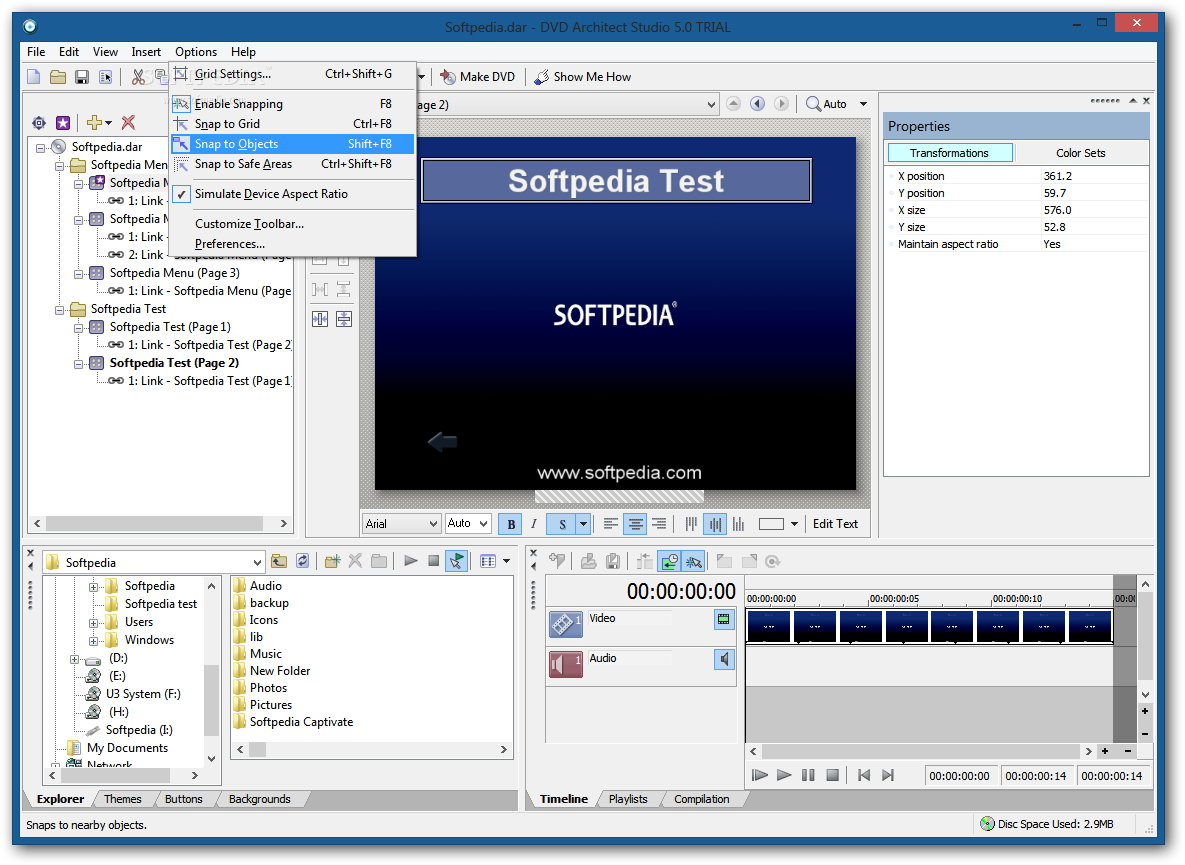This screenshot has width=1185, height=865.
Task: Switch to Color Sets tab
Action: point(1081,153)
